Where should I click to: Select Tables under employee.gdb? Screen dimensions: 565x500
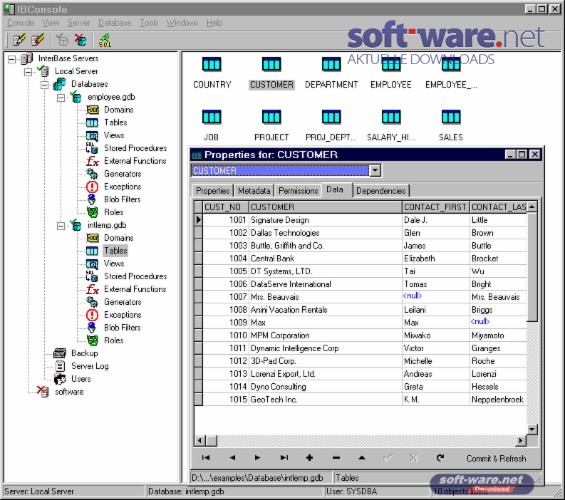(115, 122)
